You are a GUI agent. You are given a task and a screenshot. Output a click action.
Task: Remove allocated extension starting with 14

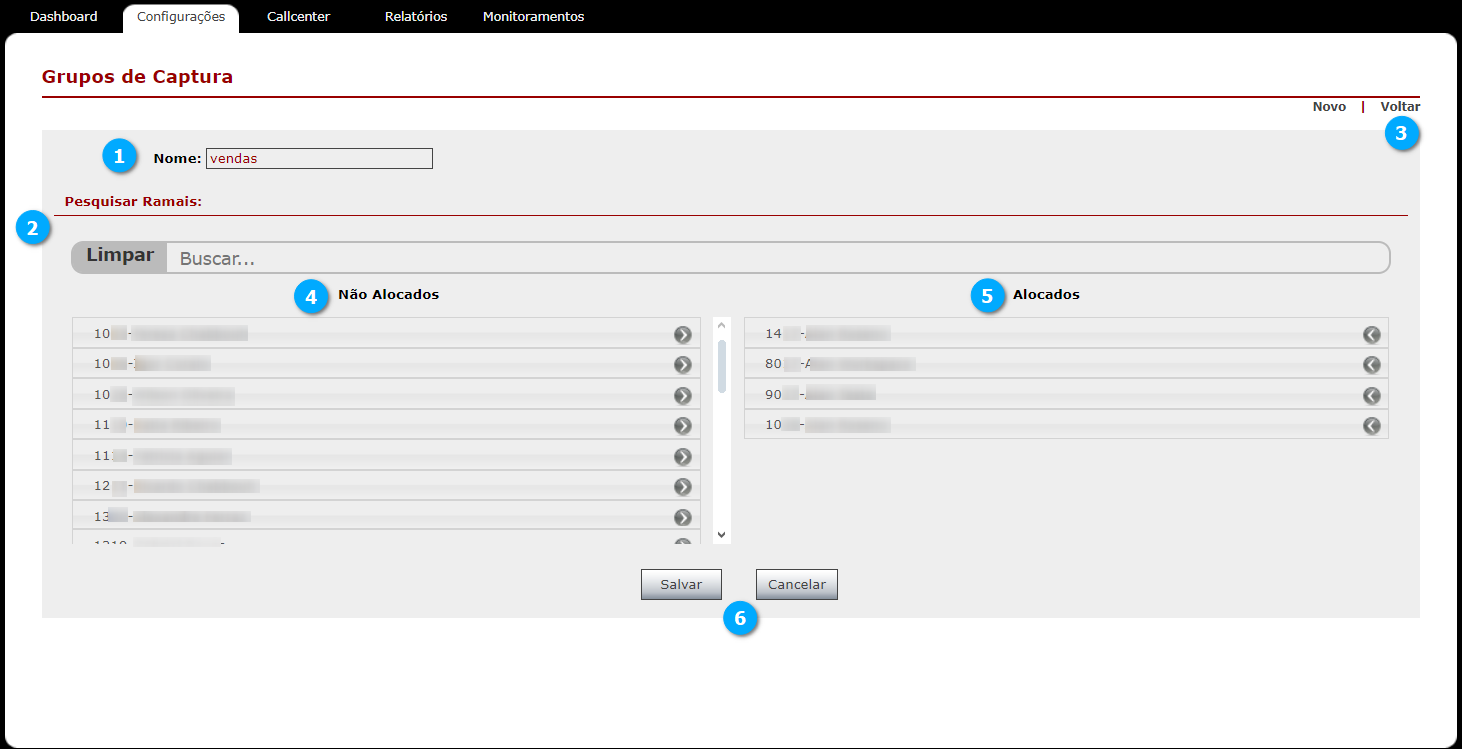[x=1372, y=334]
